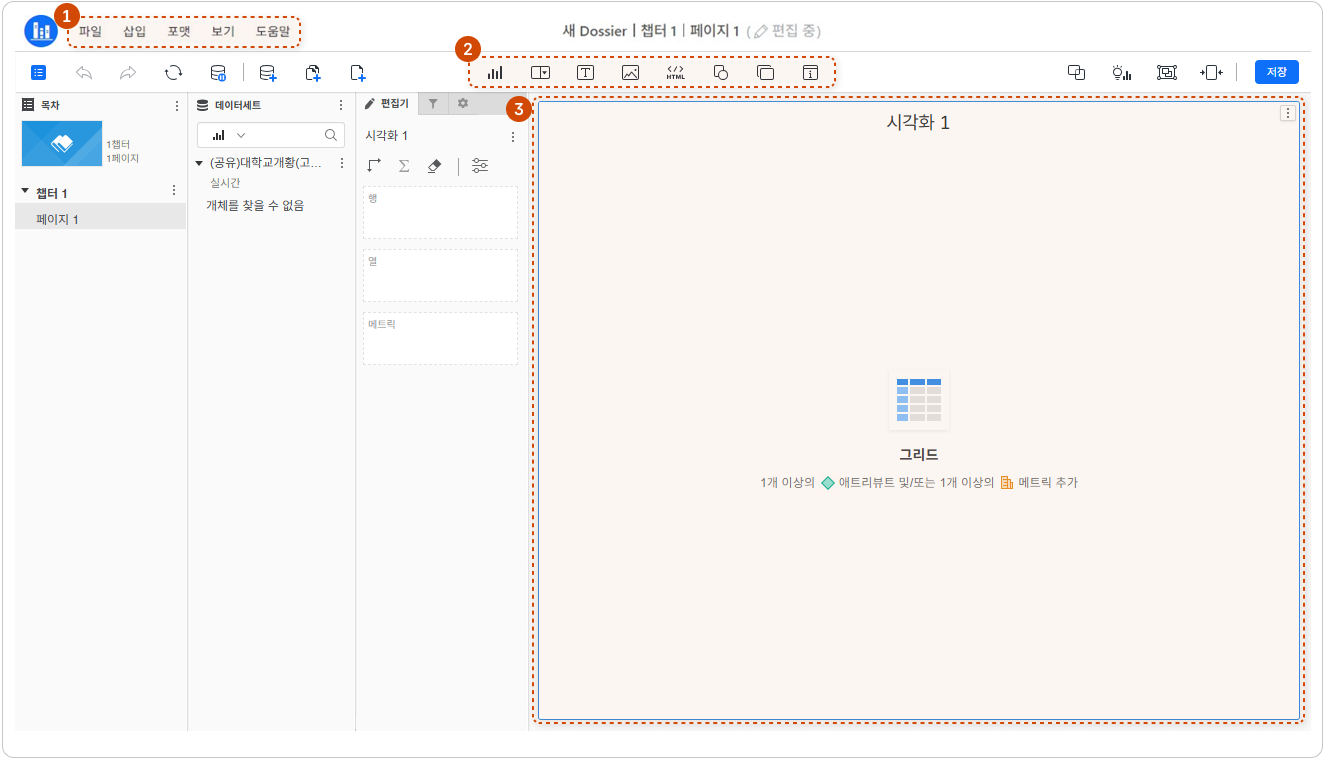Switch to the format gear tab

pyautogui.click(x=462, y=103)
